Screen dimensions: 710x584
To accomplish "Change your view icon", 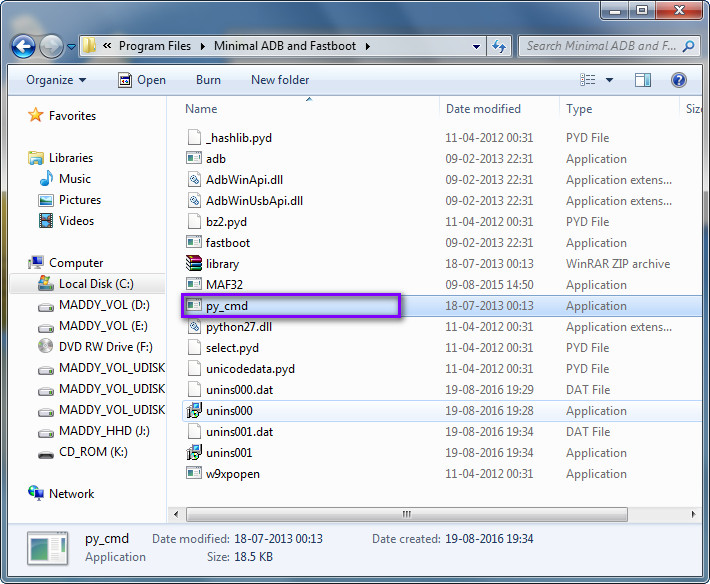I will click(x=588, y=80).
